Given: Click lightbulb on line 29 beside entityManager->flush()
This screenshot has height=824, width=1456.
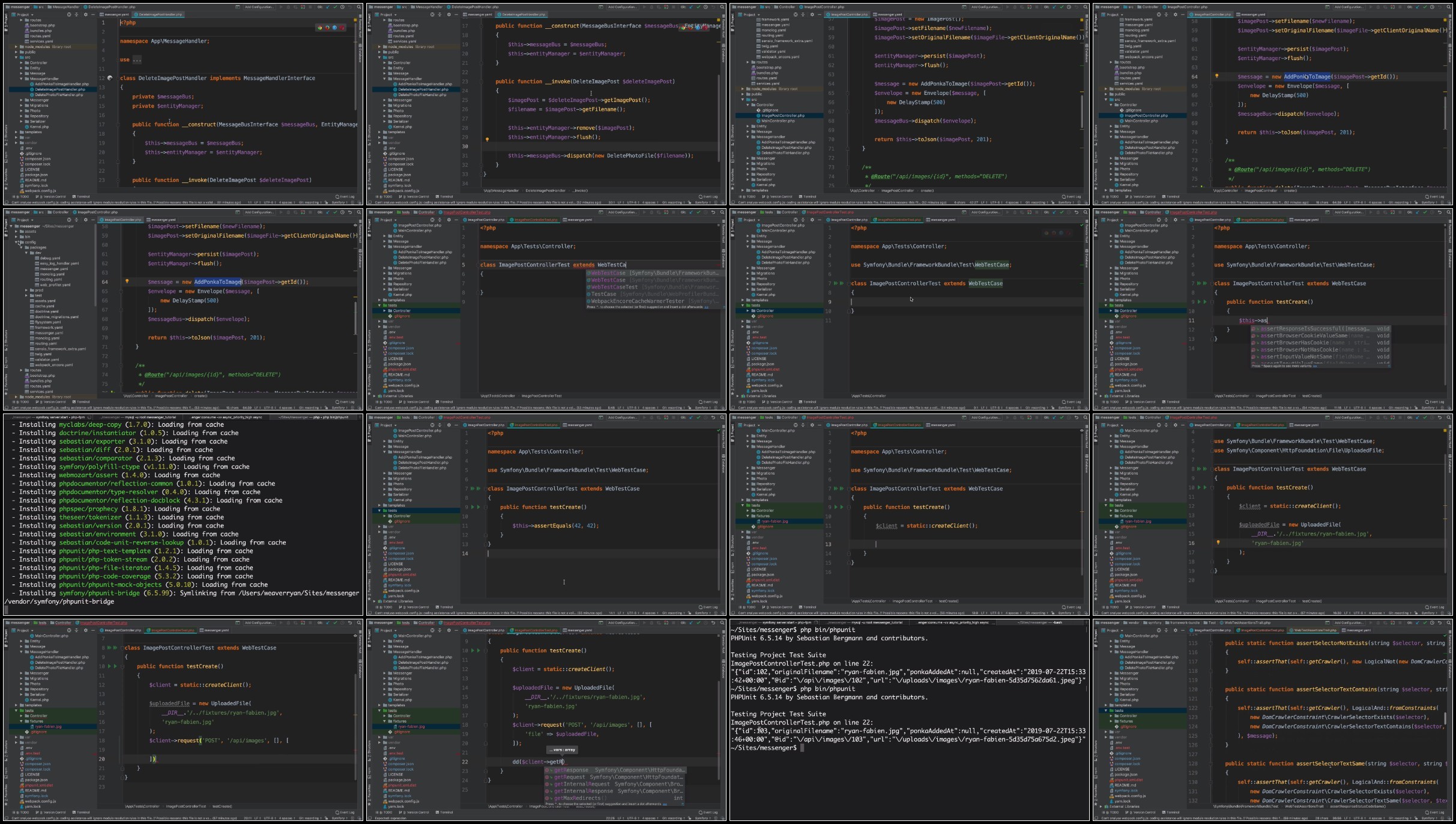Looking at the screenshot, I should (x=487, y=139).
